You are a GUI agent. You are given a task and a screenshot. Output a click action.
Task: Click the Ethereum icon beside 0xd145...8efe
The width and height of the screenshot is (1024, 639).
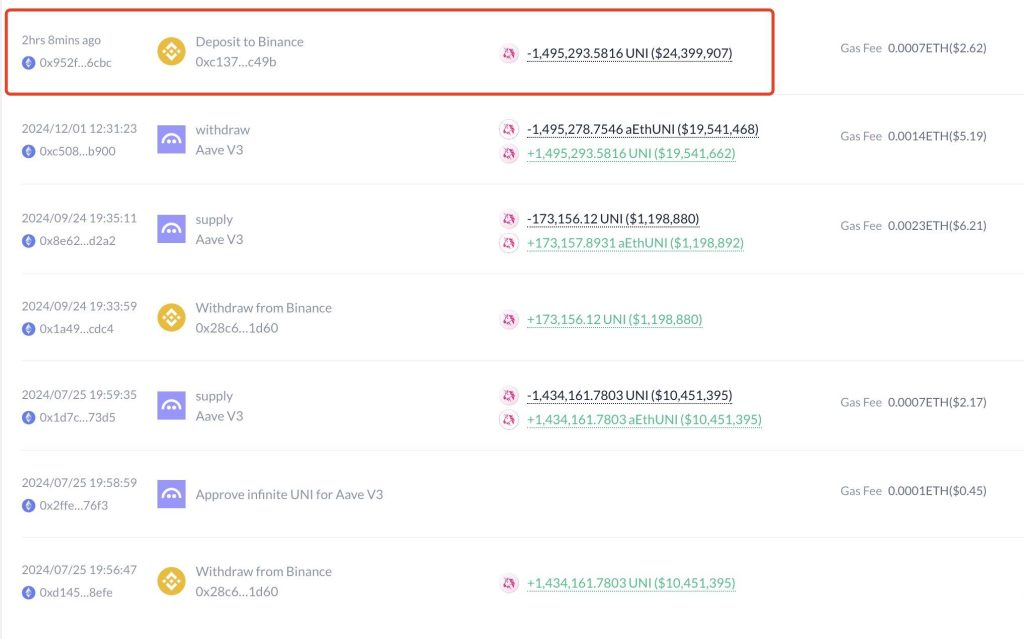click(x=28, y=593)
